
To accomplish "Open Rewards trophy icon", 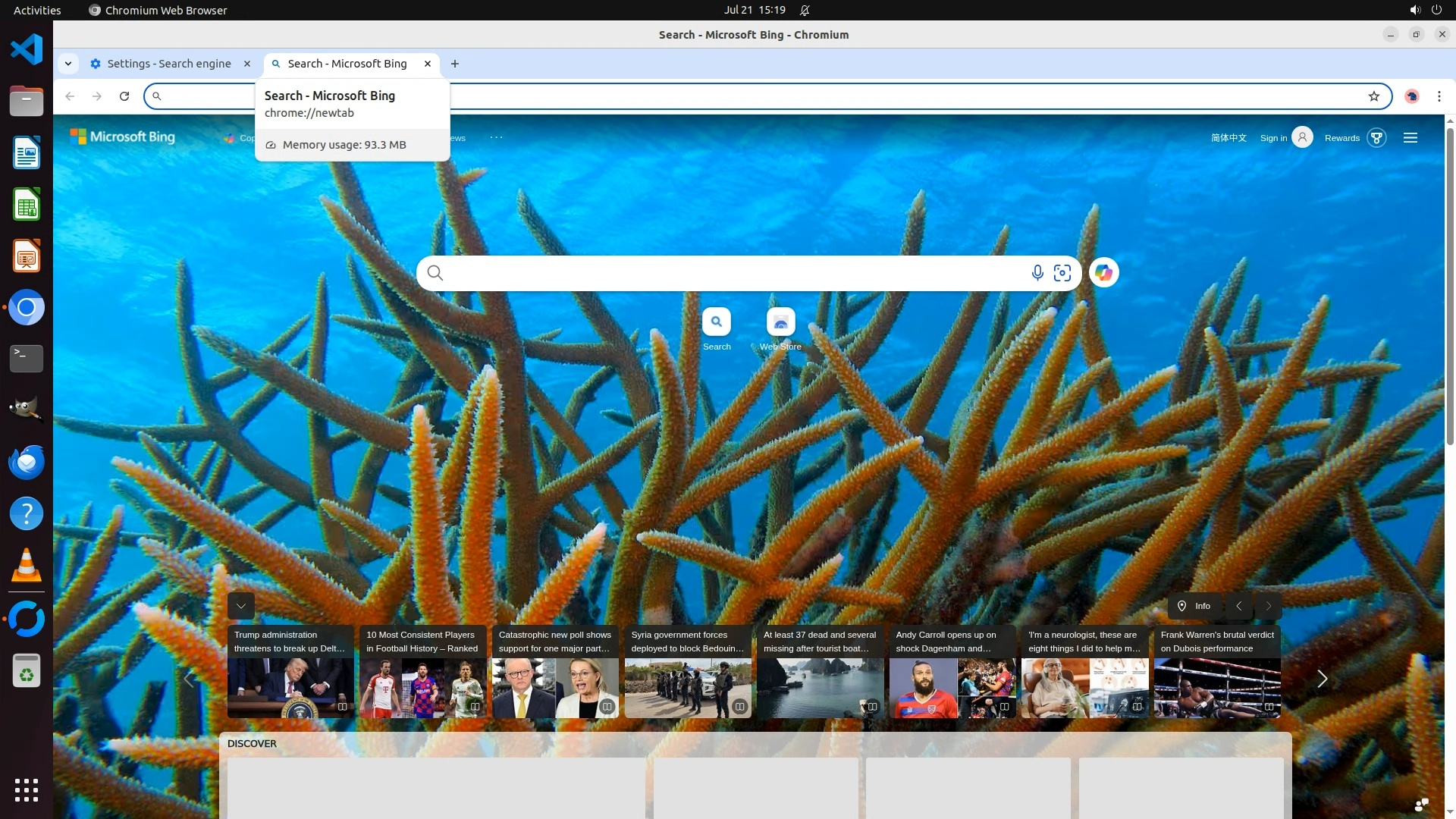I will (1376, 138).
